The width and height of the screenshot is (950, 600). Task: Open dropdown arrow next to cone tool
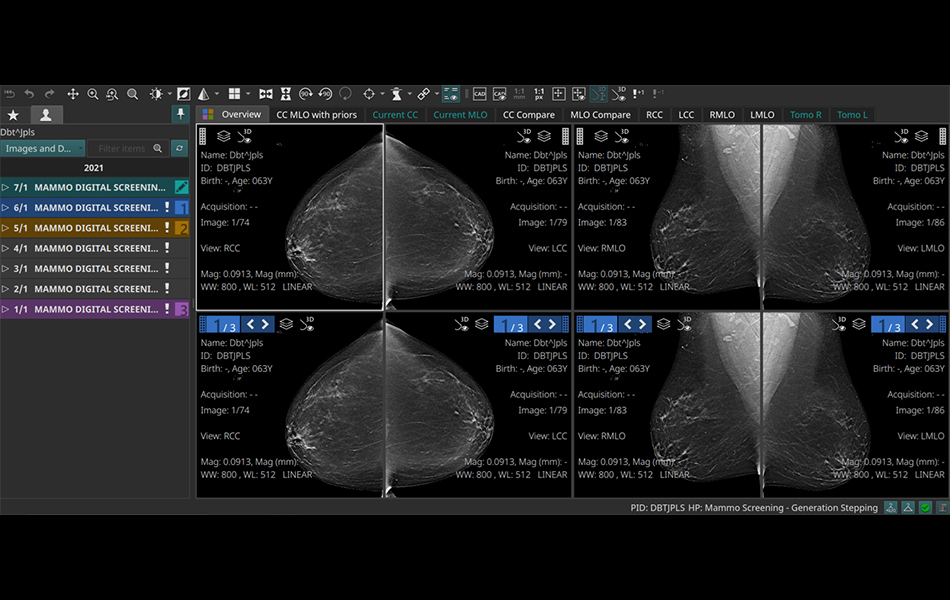(217, 94)
